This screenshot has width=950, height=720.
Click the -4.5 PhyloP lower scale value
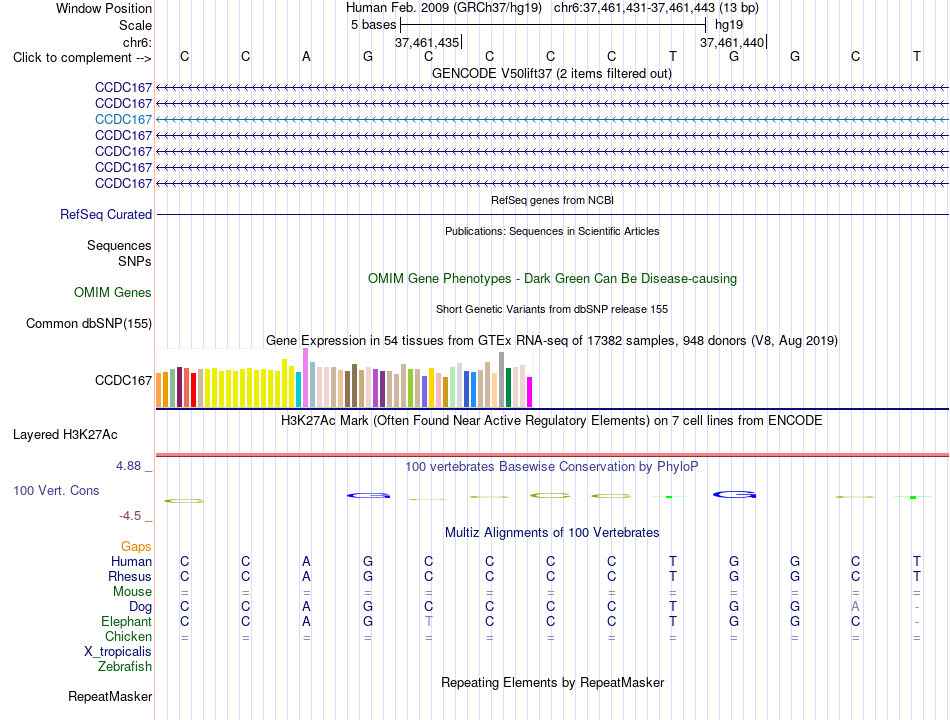tap(130, 516)
